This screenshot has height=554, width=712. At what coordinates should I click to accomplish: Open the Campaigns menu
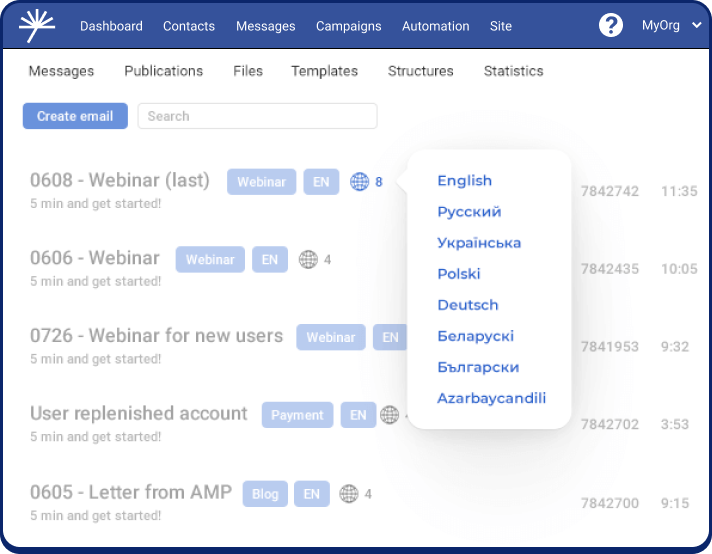(x=349, y=26)
